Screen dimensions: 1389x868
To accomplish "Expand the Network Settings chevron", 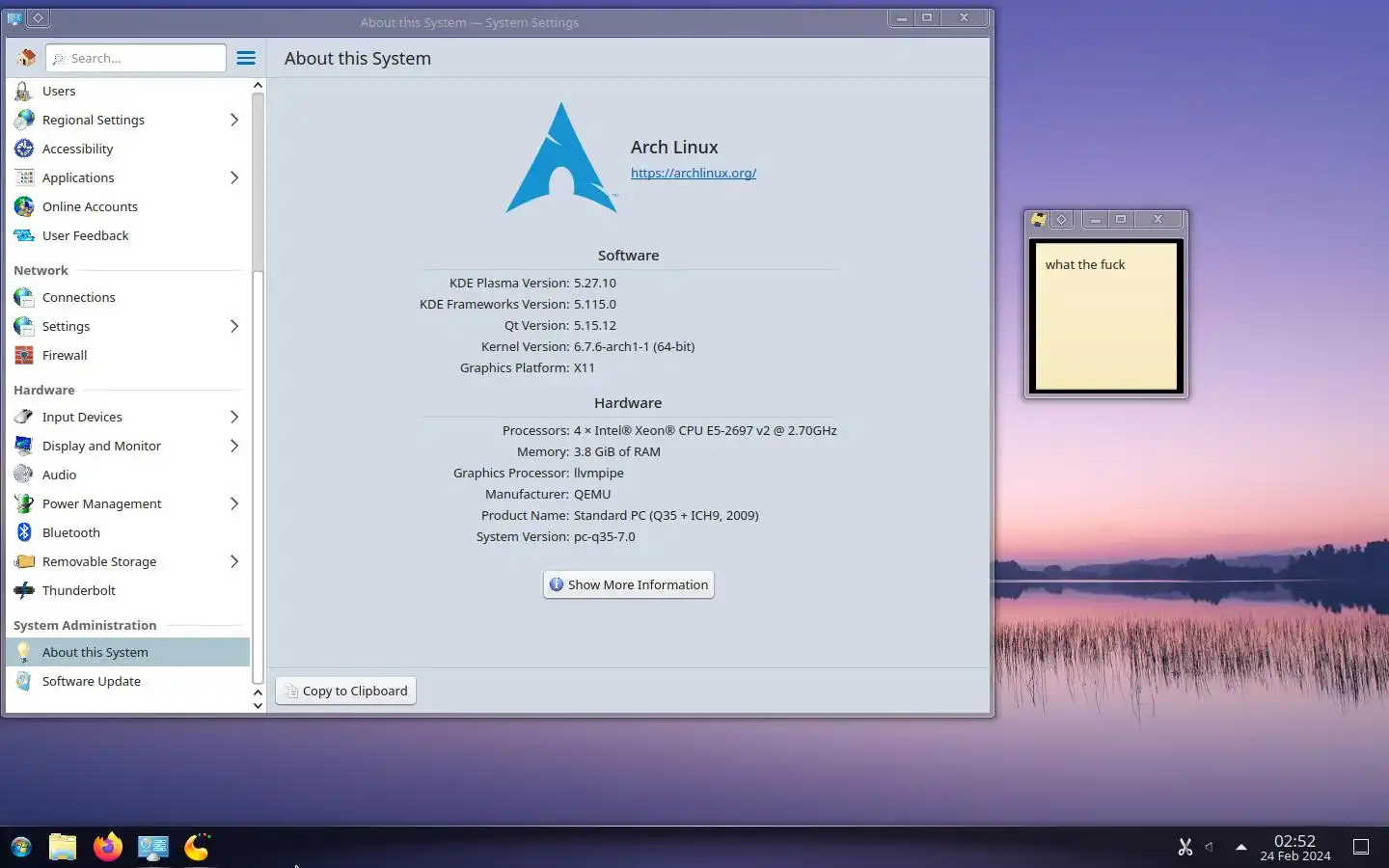I will [x=233, y=326].
